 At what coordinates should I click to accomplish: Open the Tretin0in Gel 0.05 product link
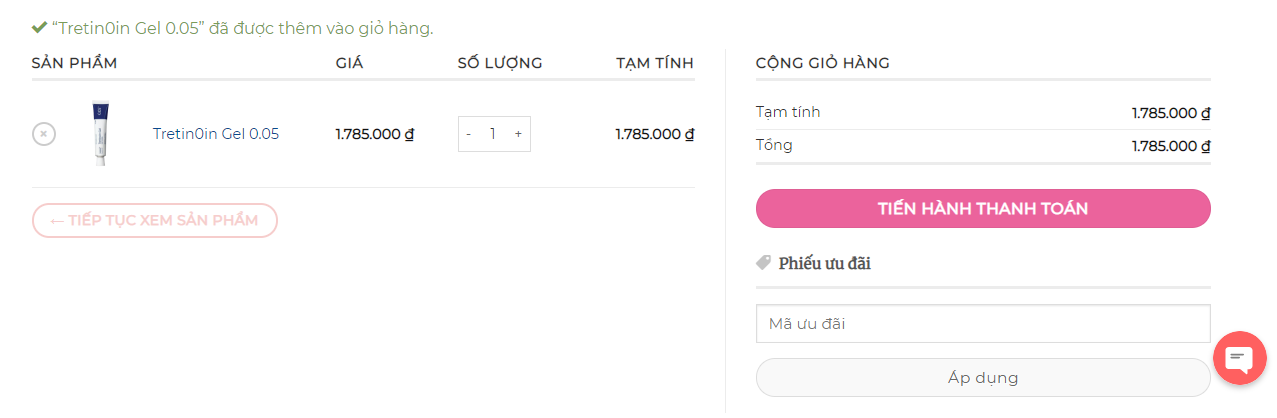pos(216,134)
